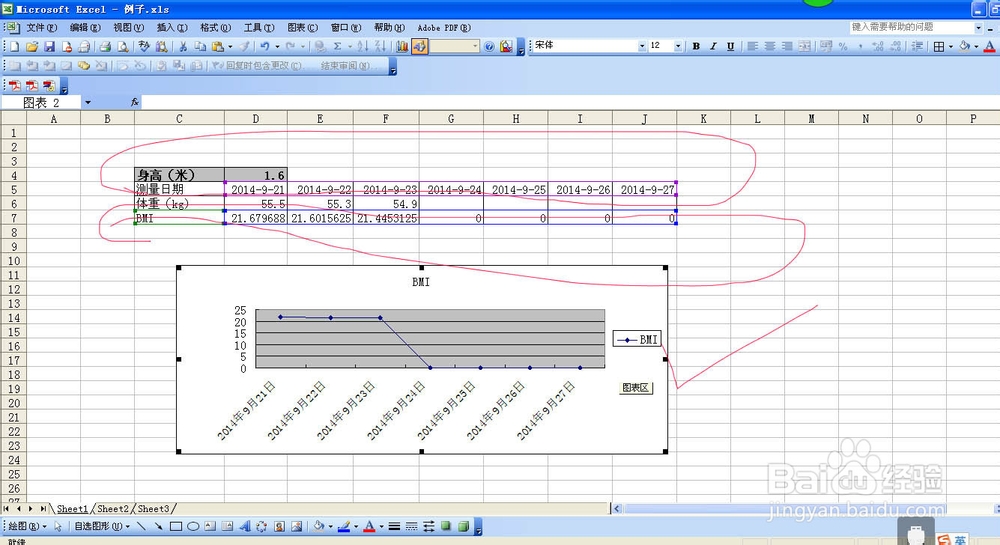Click row 7 header
Screen dimensions: 1000x545
click(x=13, y=218)
